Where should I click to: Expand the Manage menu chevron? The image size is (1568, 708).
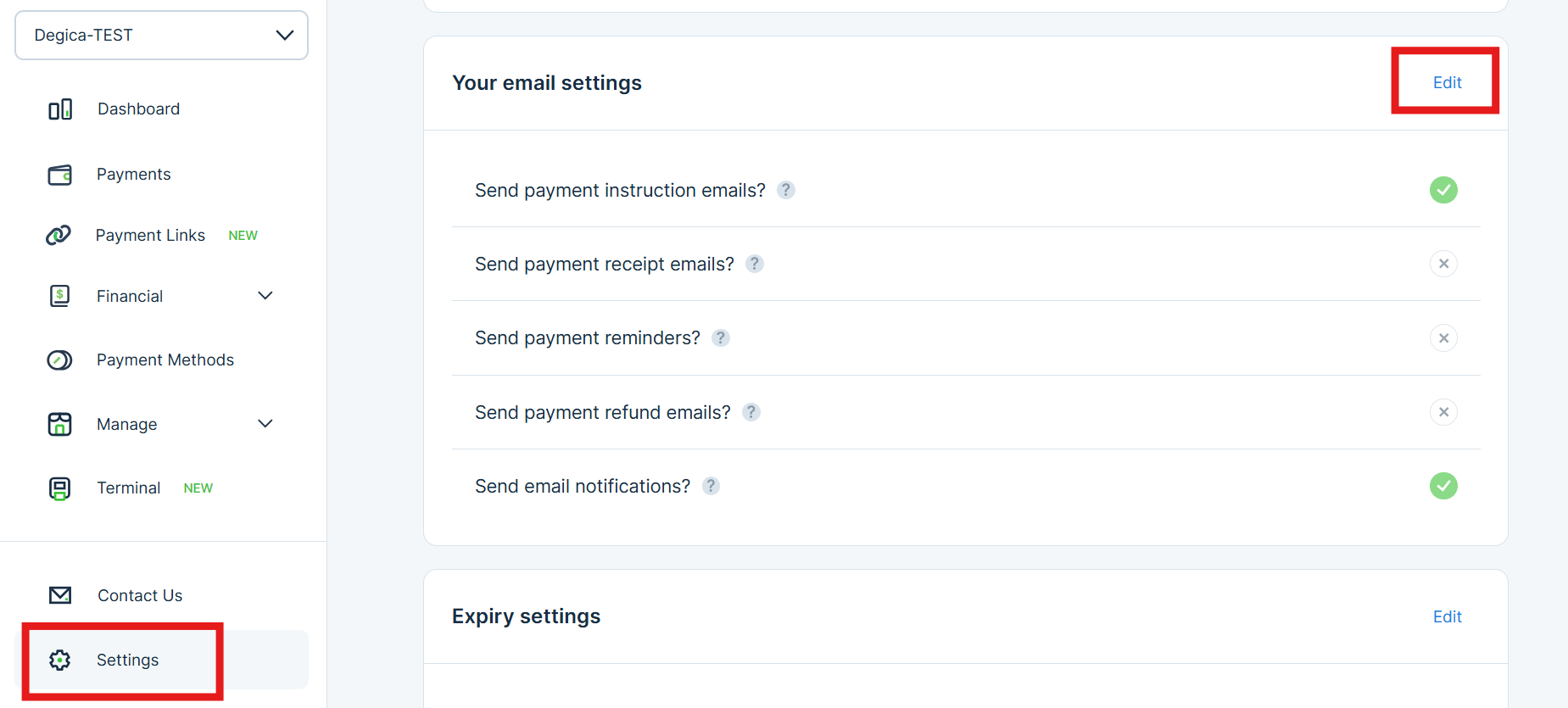pyautogui.click(x=265, y=424)
